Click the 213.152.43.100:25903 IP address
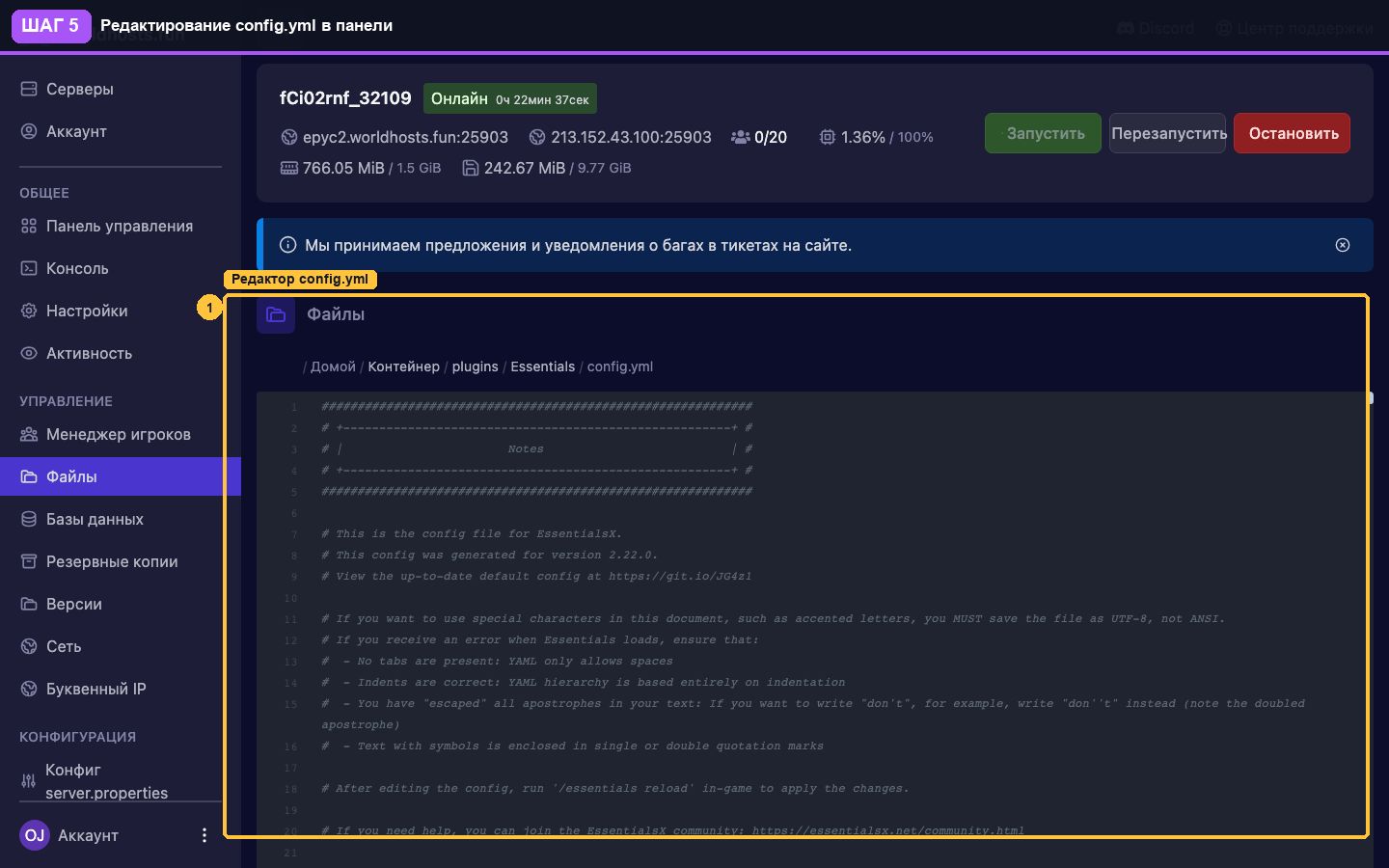Screen dimensions: 1389x868 click(631, 137)
